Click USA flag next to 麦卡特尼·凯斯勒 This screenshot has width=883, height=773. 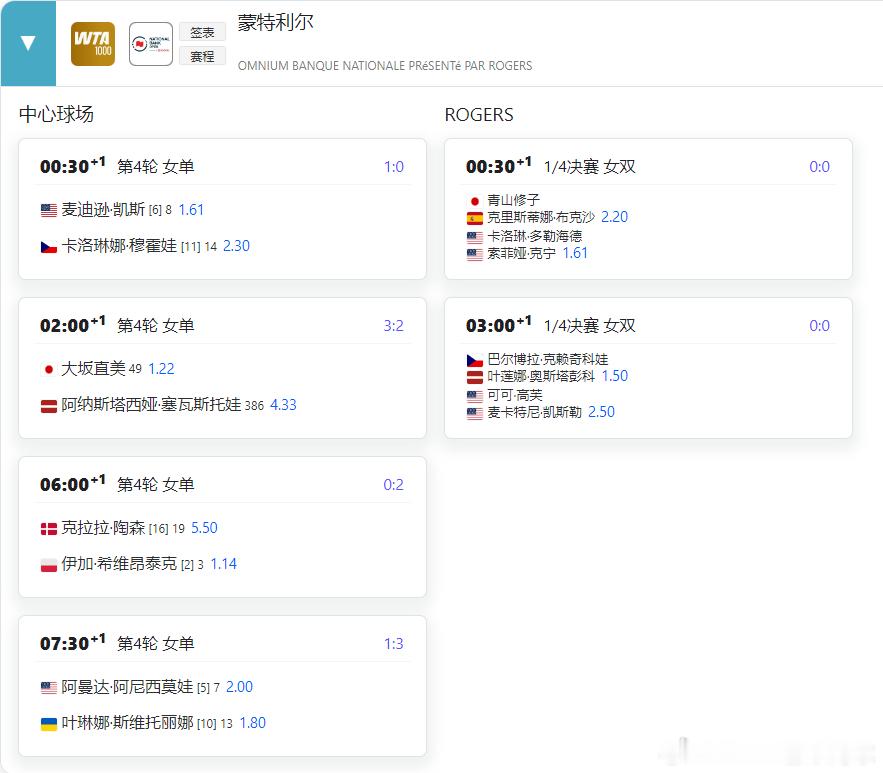(475, 413)
